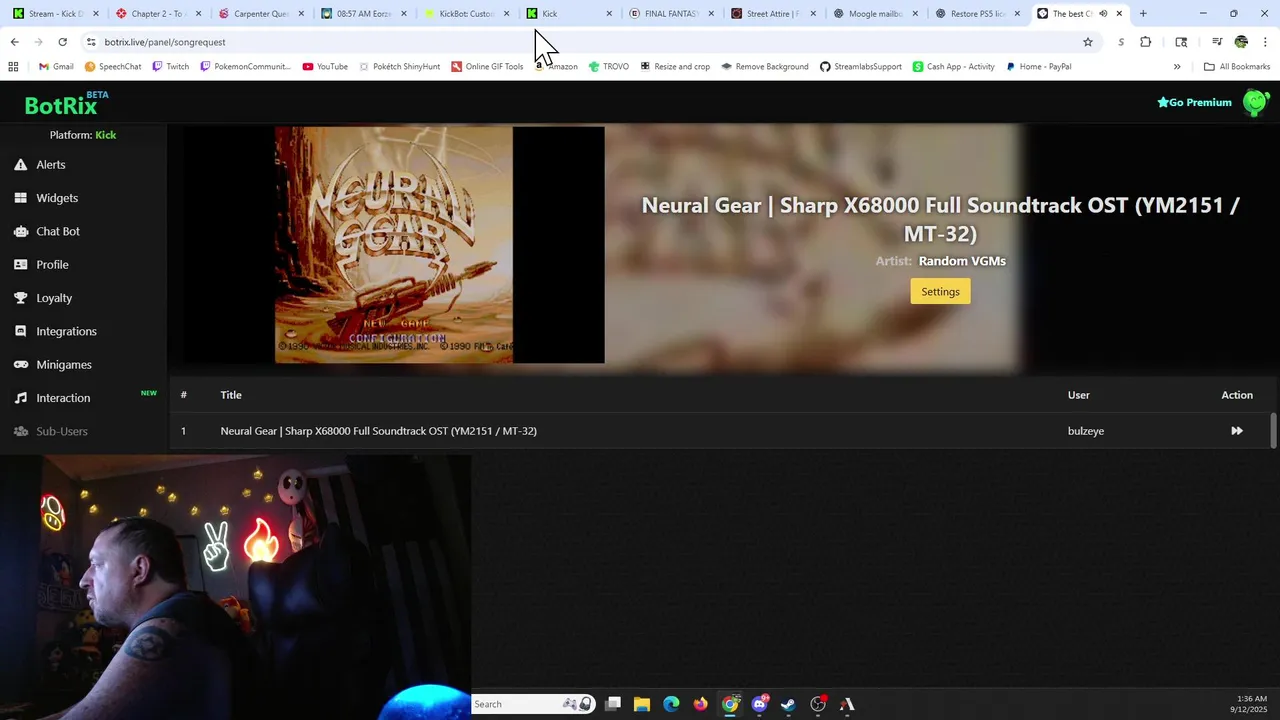Click the Neural Gear title in queue row
Image resolution: width=1280 pixels, height=720 pixels.
[x=378, y=431]
